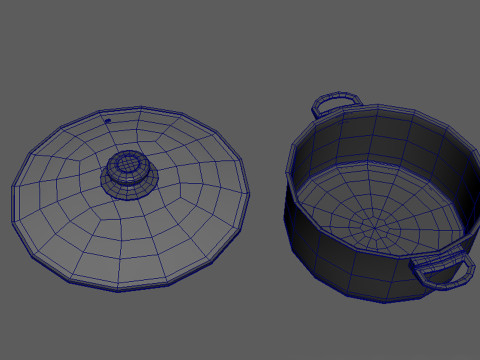This screenshot has height=360, width=480.
Task: Pick the pot's front handle
Action: (442, 267)
